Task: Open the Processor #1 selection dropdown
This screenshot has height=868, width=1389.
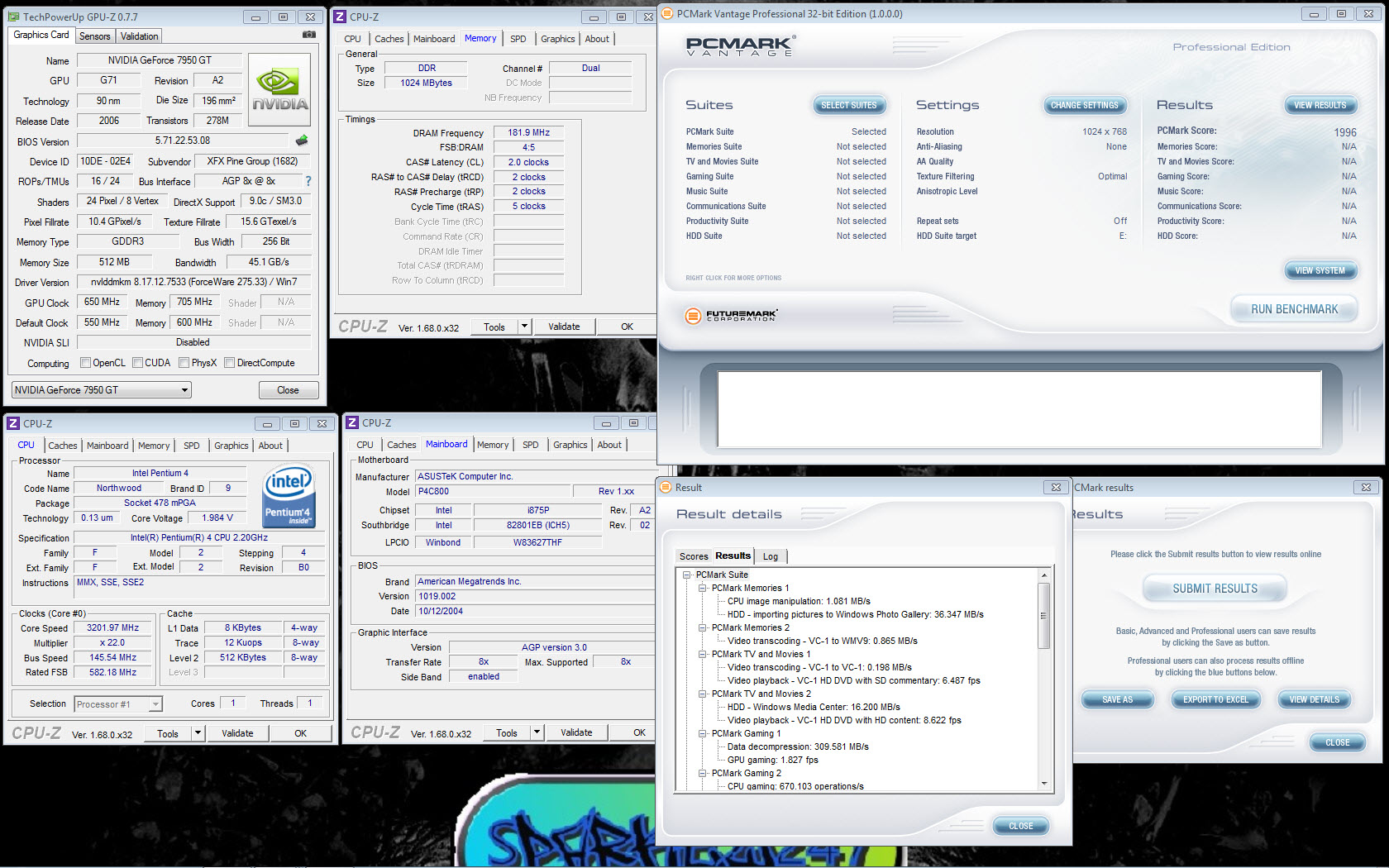Action: point(118,704)
